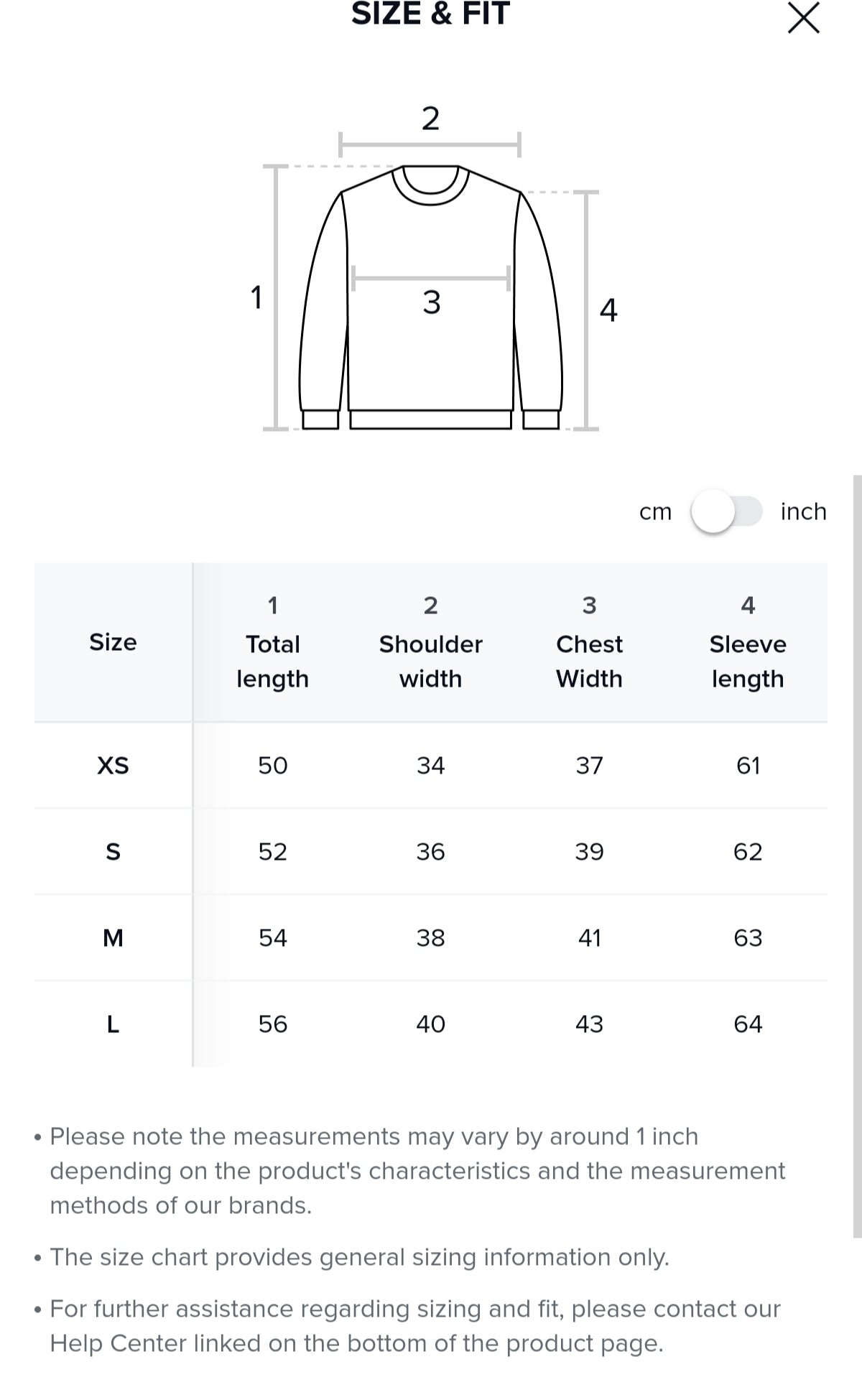Select the cm unit label
This screenshot has height=1400, width=862.
coord(655,511)
